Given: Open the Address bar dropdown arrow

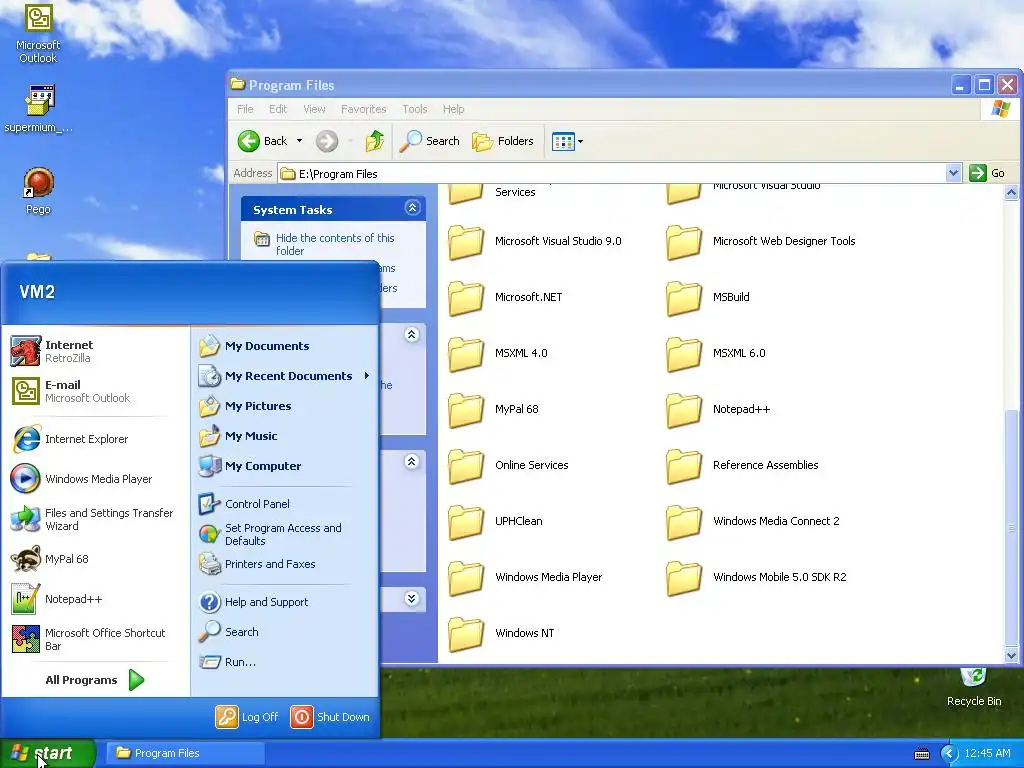Looking at the screenshot, I should (x=953, y=173).
